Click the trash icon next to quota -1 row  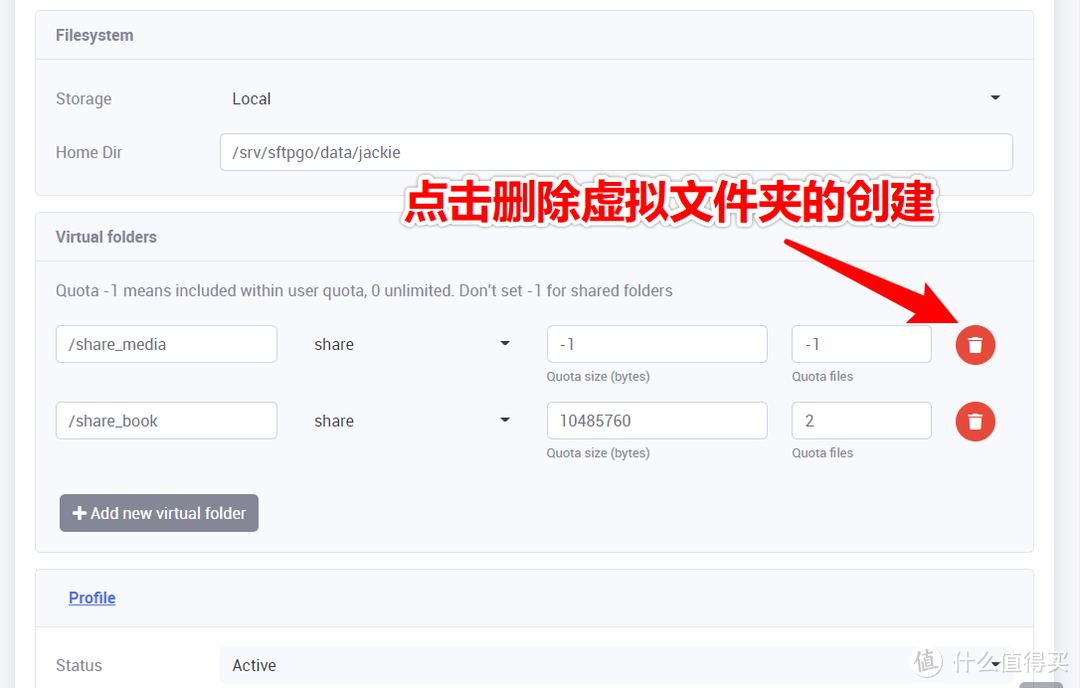pos(975,344)
